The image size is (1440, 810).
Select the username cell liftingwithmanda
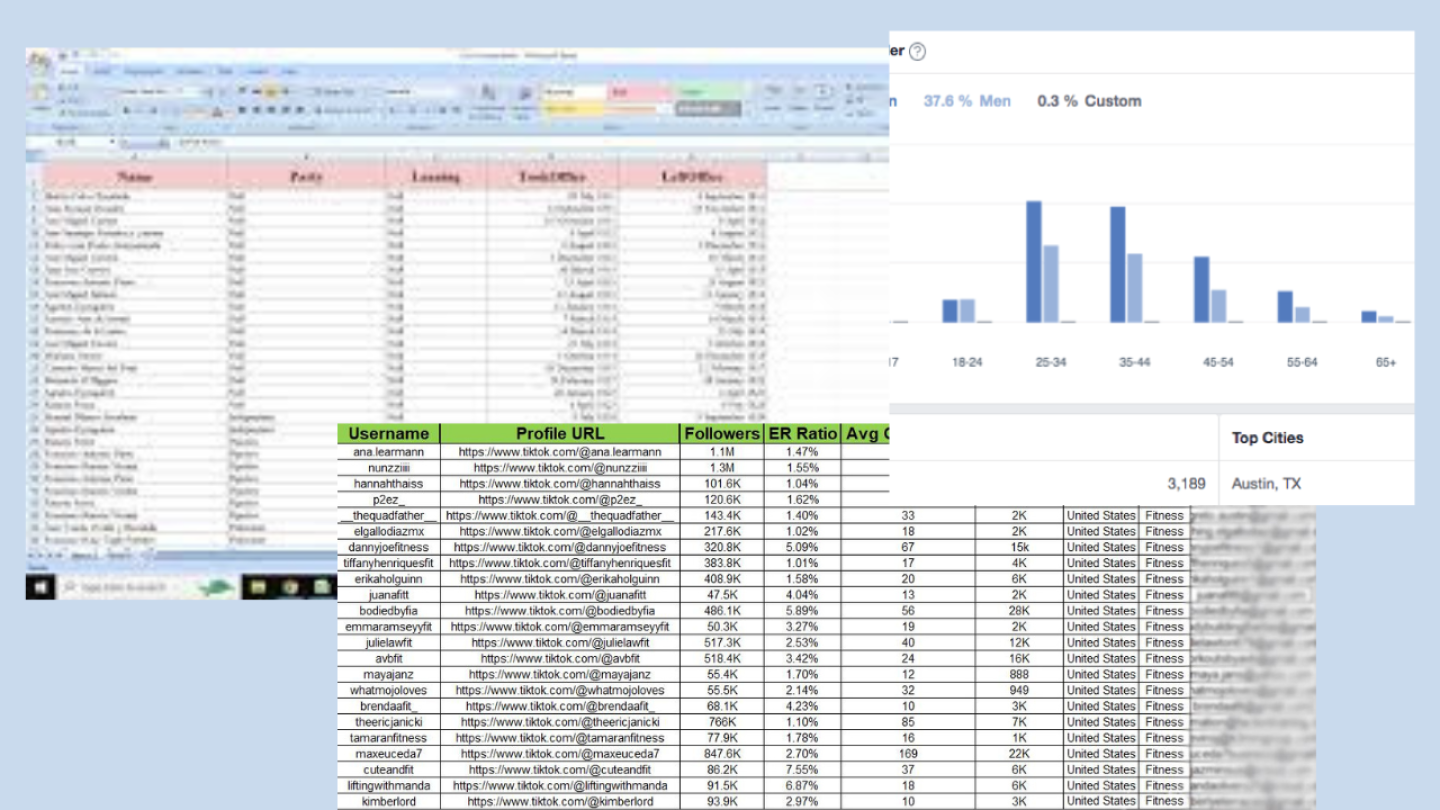click(x=389, y=786)
